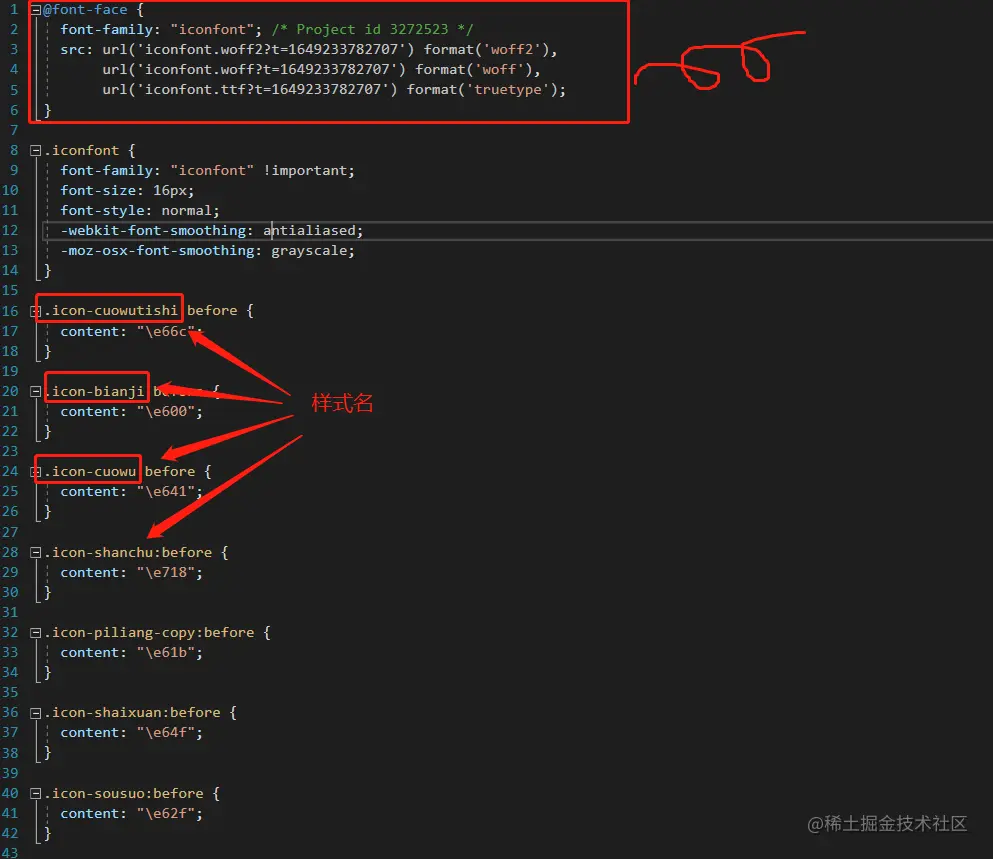Click the "\e66c" content value
This screenshot has height=859, width=993.
pos(165,331)
